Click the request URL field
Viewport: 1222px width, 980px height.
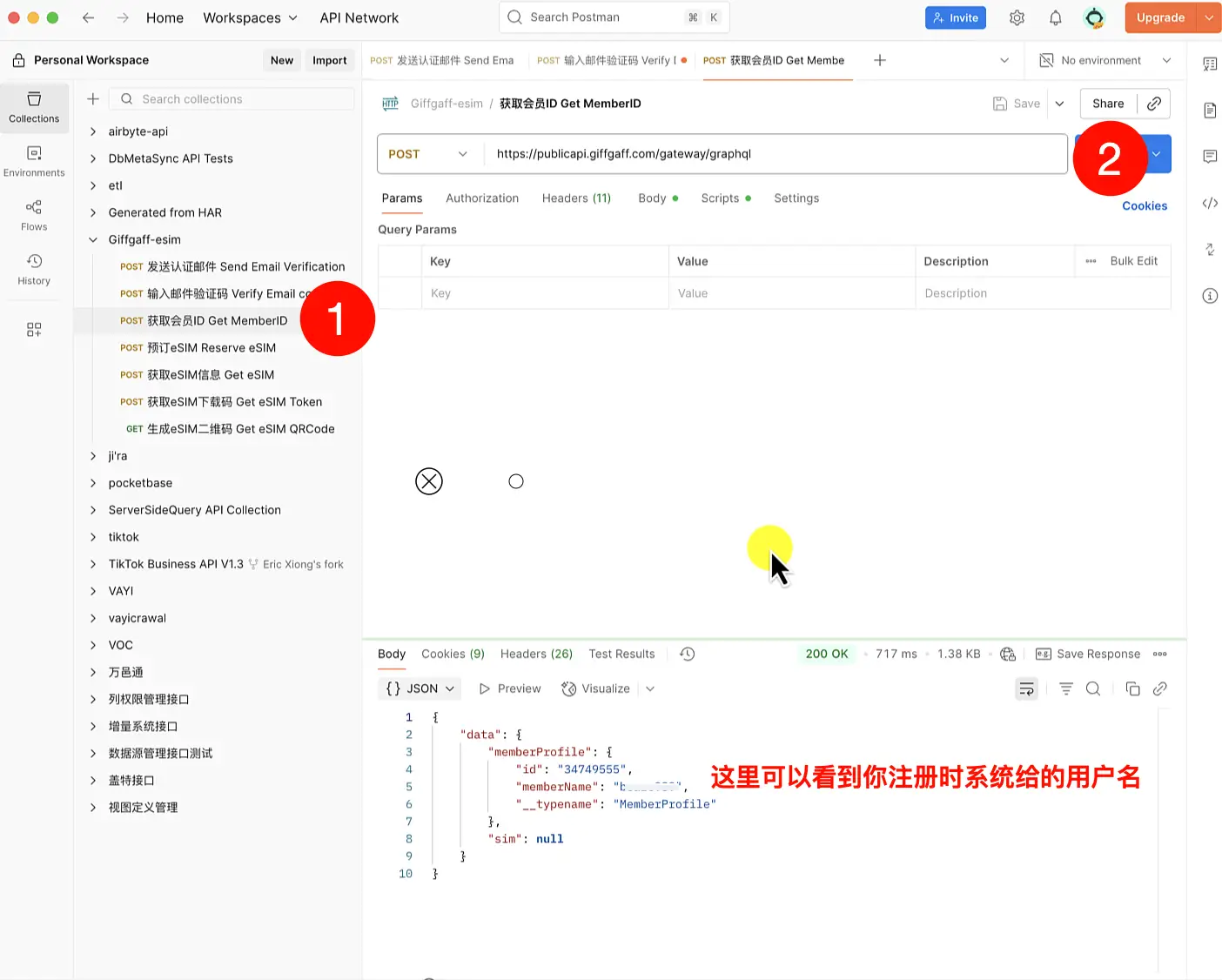[x=775, y=154]
